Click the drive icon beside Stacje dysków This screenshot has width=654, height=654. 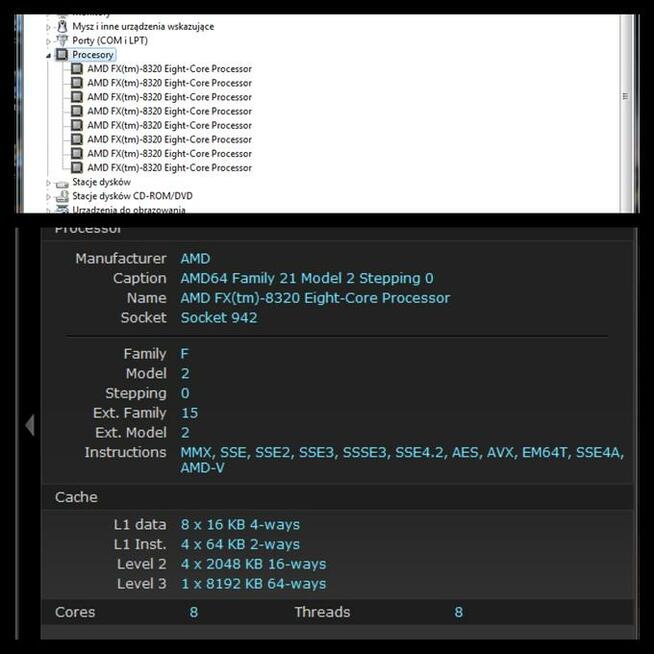coord(62,184)
